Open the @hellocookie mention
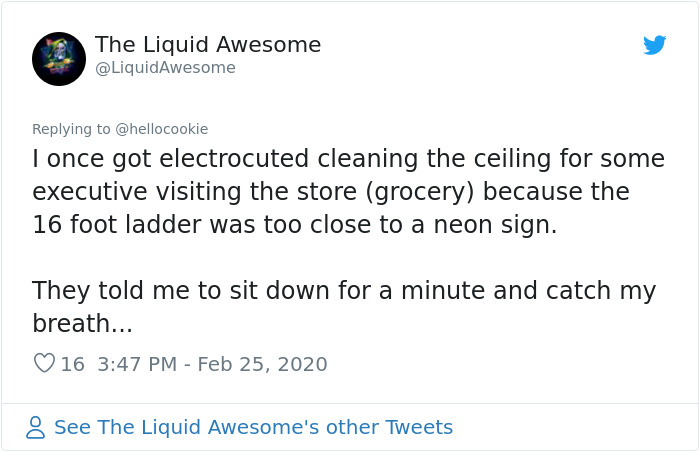The height and width of the screenshot is (452, 700). pos(162,129)
